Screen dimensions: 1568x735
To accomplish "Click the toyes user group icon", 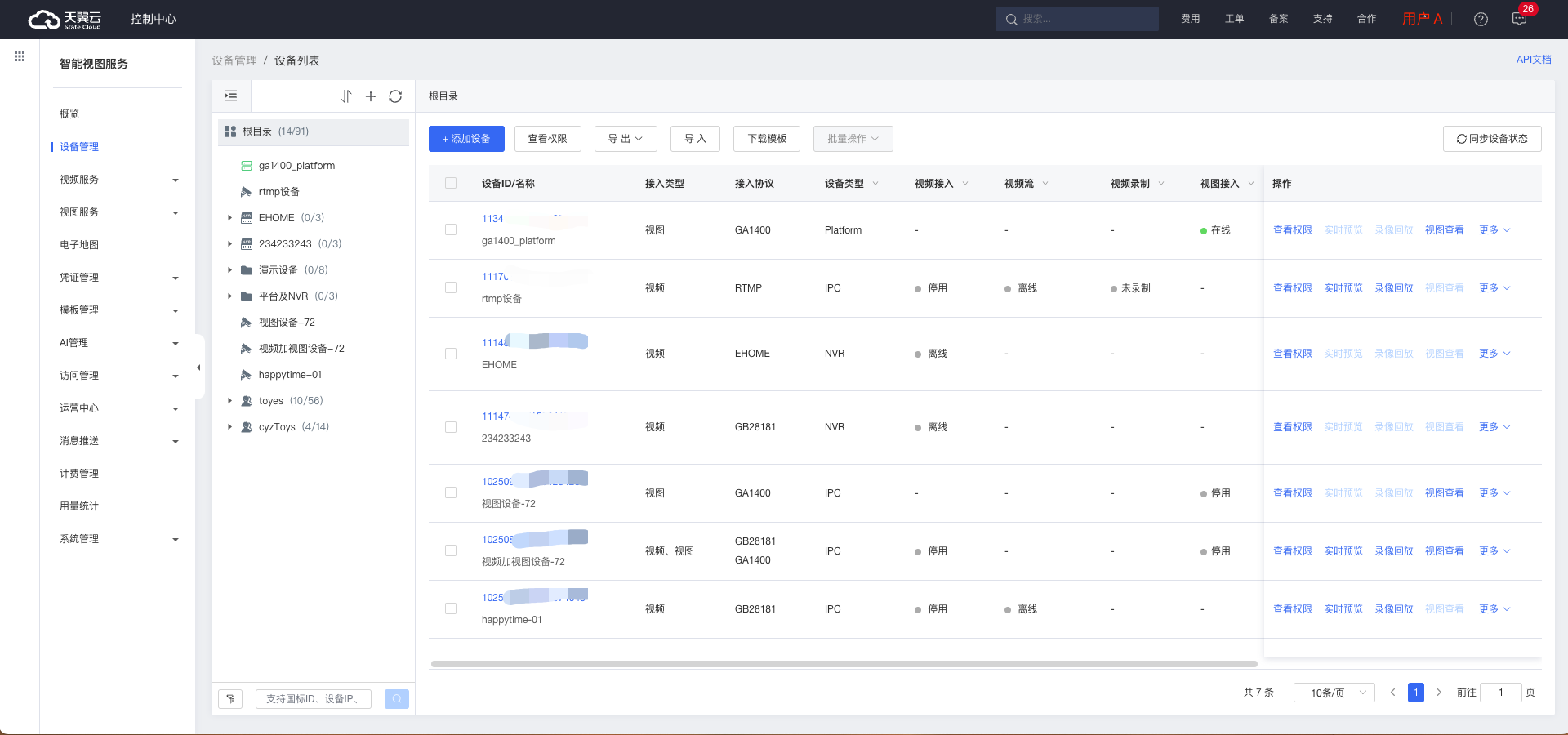I will click(x=247, y=401).
